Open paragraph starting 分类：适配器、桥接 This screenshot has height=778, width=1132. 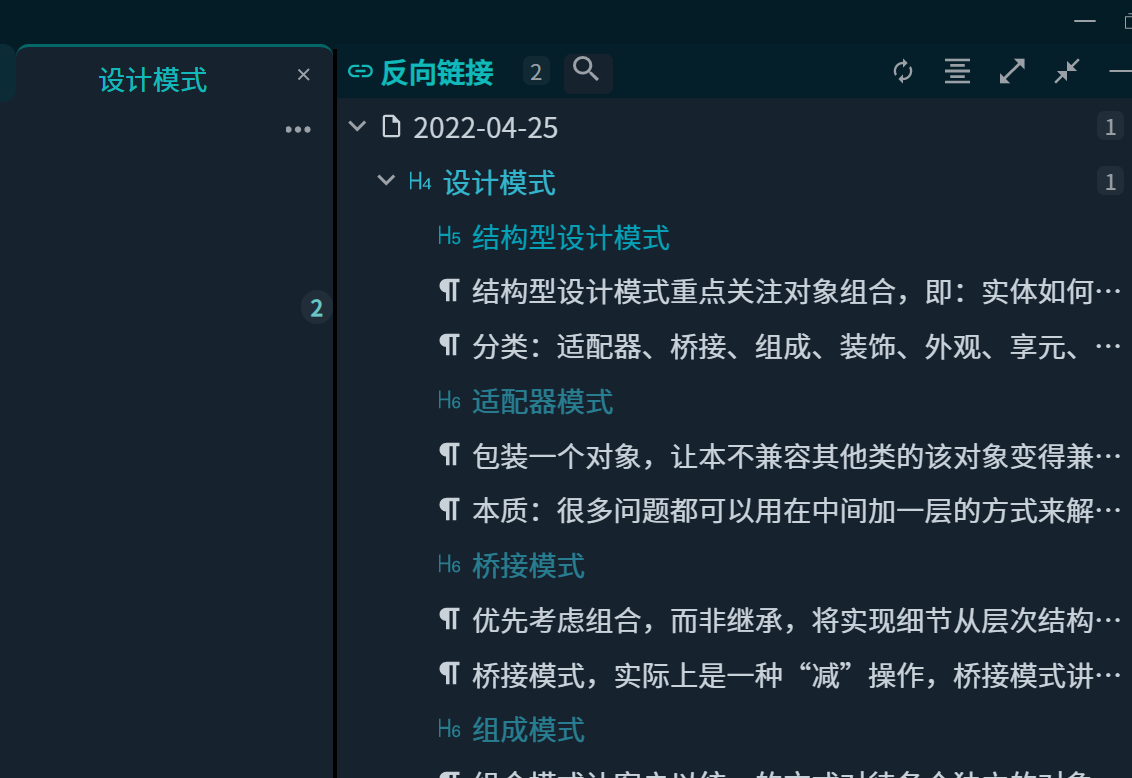pos(796,347)
